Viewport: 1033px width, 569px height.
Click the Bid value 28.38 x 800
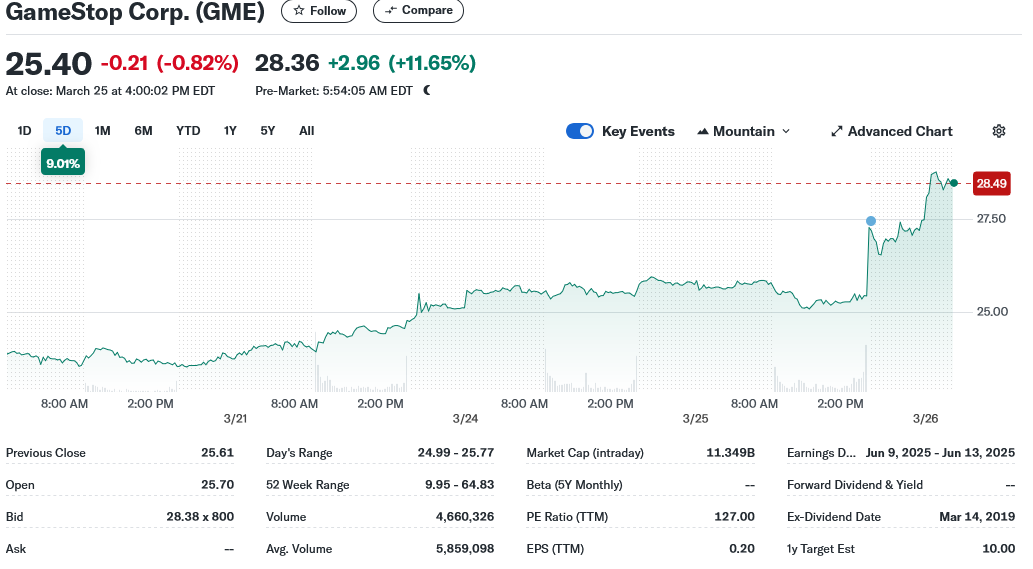click(x=200, y=516)
